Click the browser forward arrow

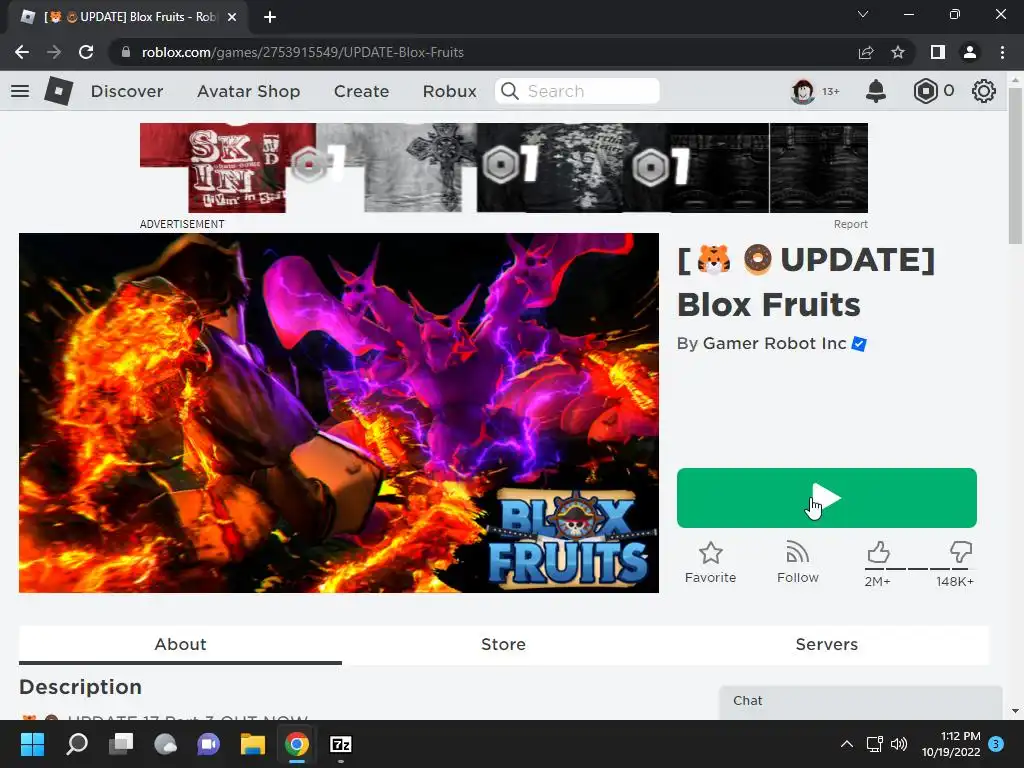click(x=54, y=52)
